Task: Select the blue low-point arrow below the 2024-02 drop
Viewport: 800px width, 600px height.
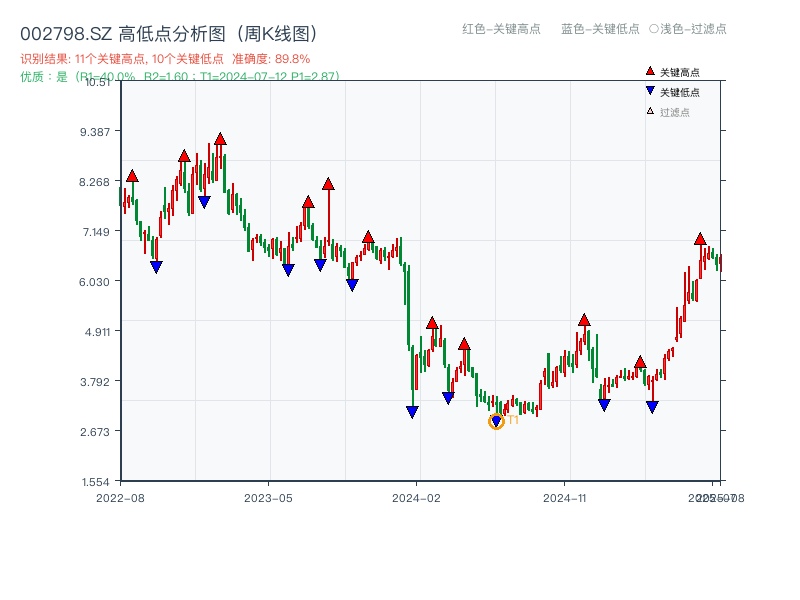Action: pyautogui.click(x=412, y=412)
